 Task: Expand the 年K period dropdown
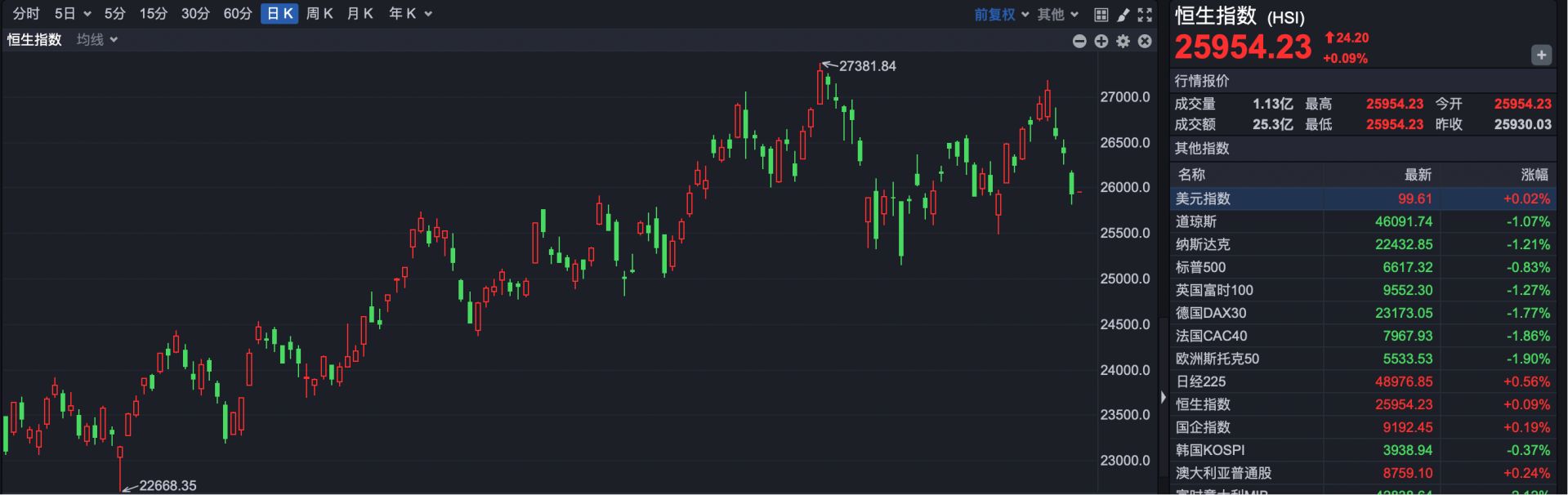pyautogui.click(x=410, y=14)
